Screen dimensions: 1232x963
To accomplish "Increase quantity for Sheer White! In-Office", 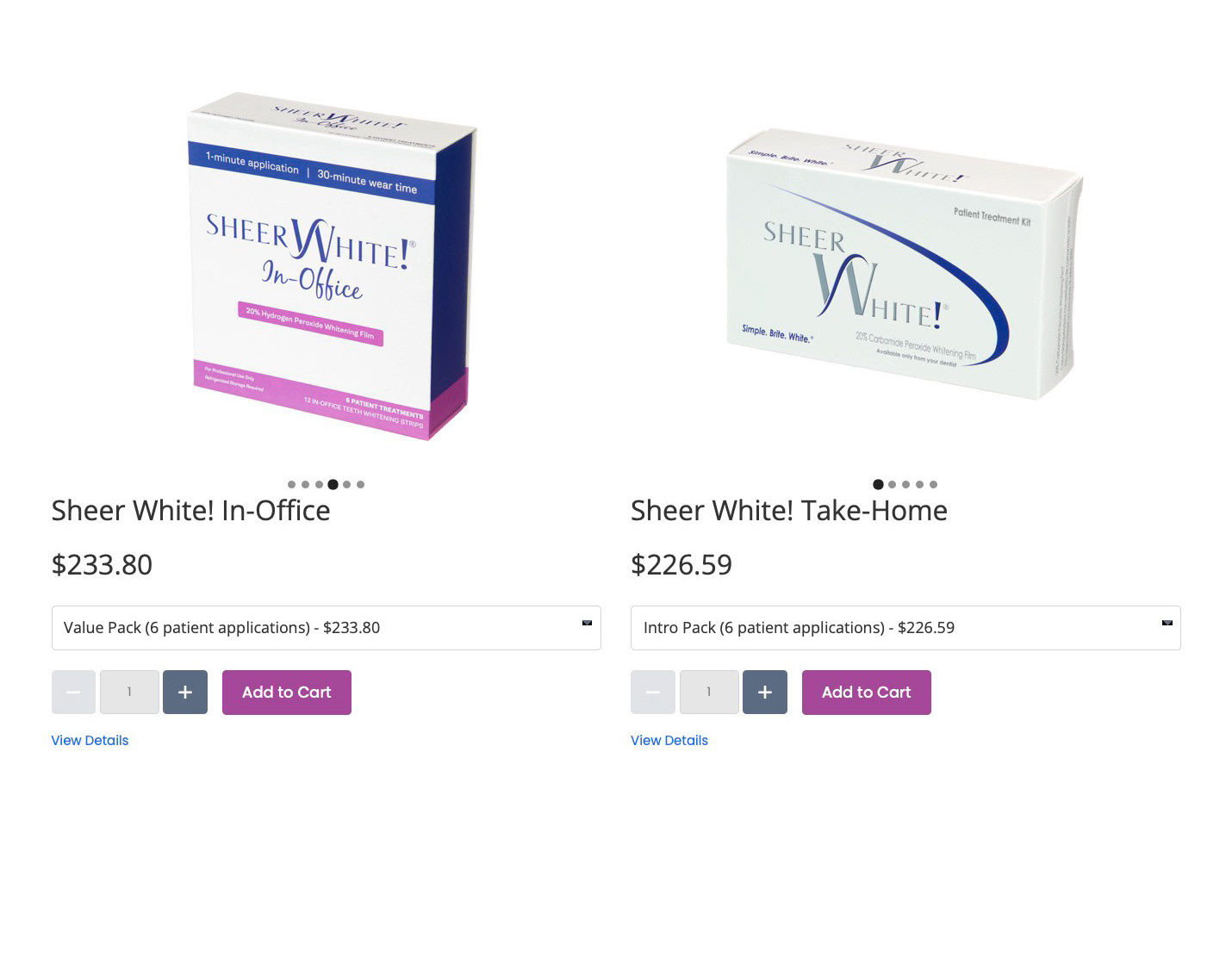I will tap(185, 693).
